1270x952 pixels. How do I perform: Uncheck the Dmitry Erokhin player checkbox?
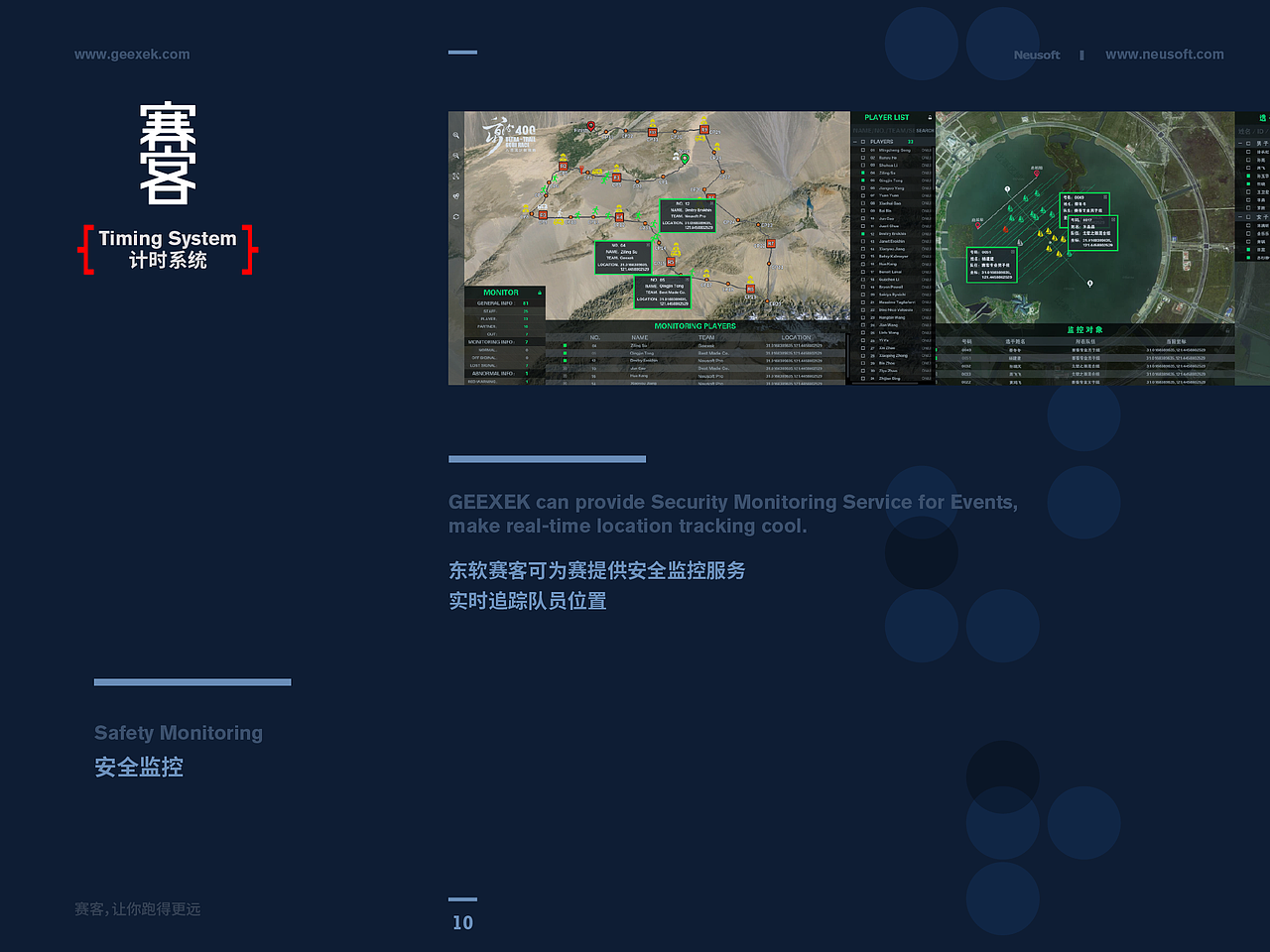(863, 234)
